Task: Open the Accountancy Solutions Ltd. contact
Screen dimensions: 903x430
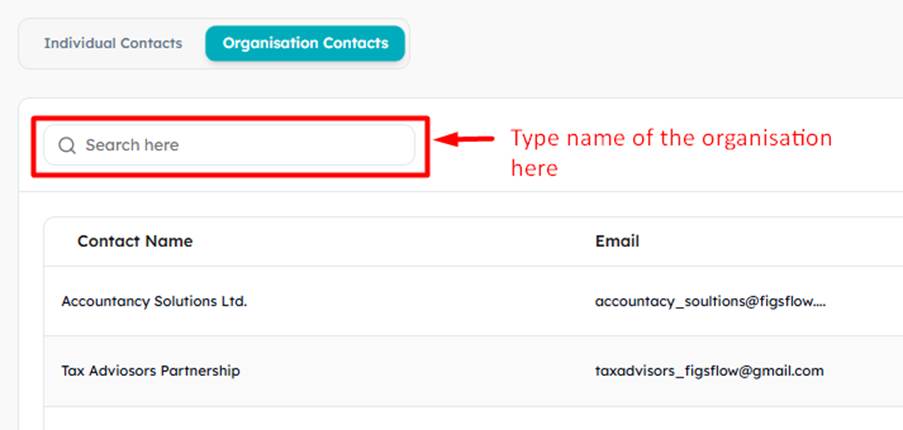Action: click(154, 302)
